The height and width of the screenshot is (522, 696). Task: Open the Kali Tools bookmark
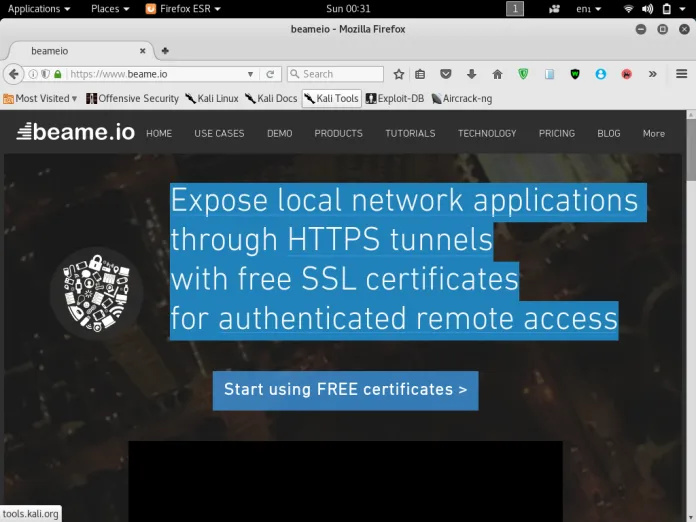point(331,98)
